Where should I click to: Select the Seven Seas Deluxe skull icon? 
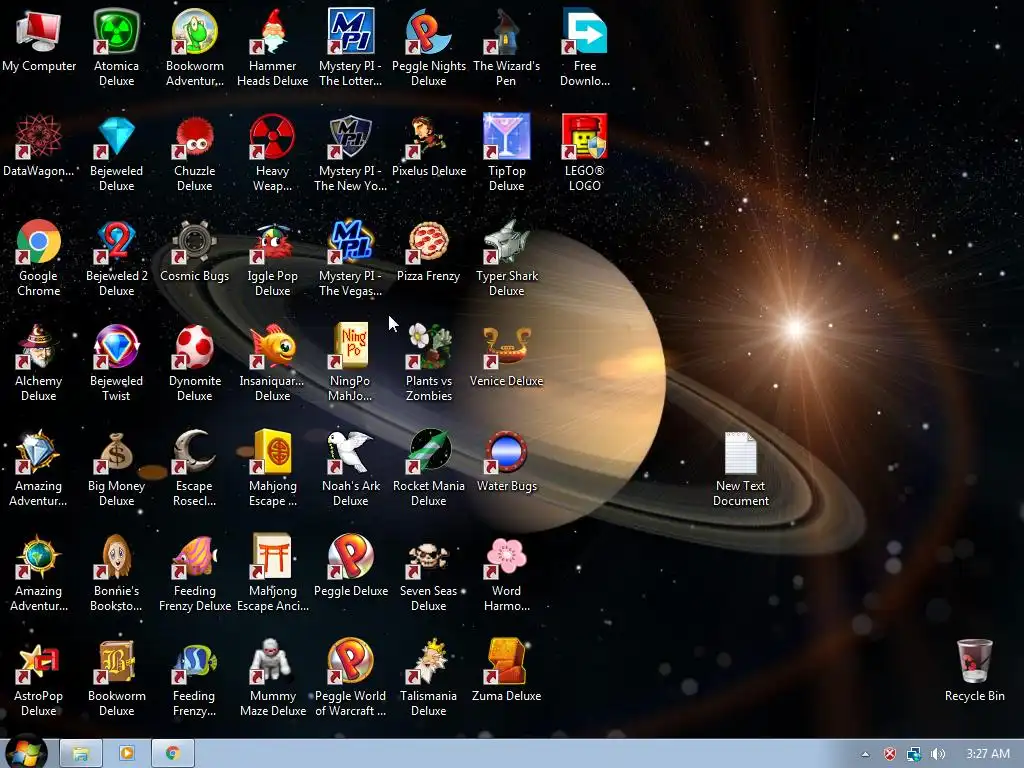[428, 558]
